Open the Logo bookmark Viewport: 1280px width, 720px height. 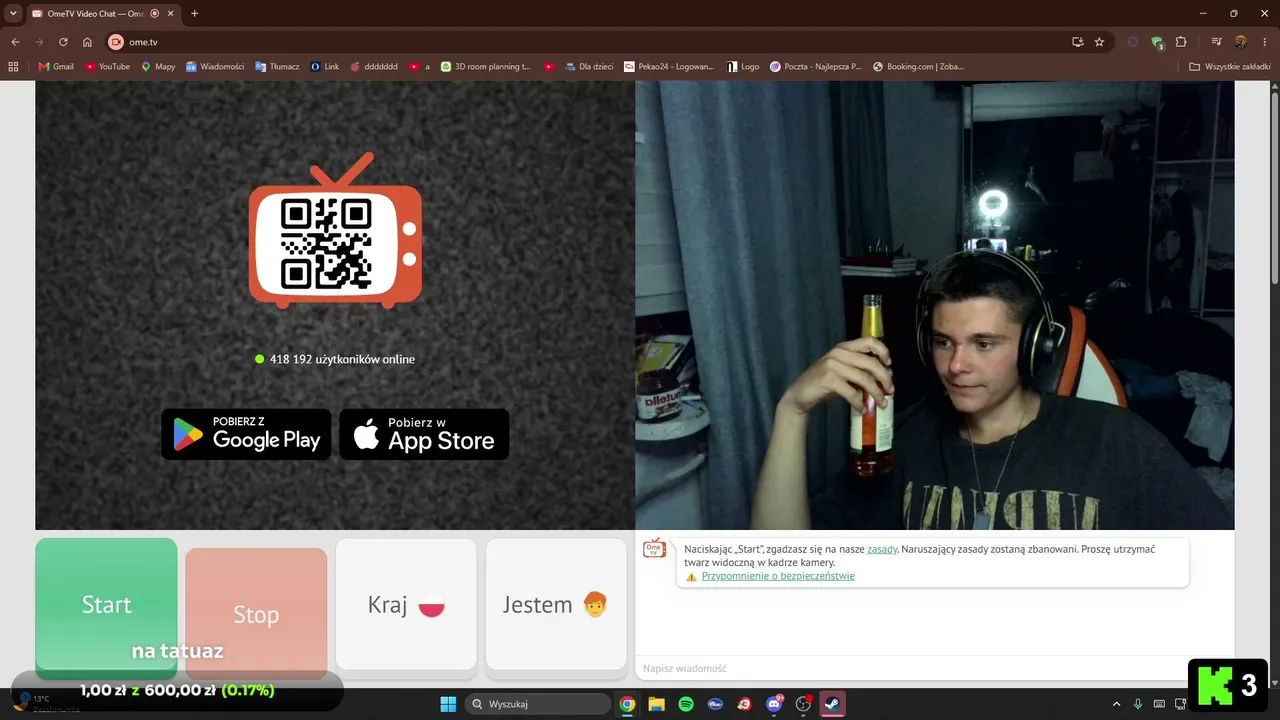743,67
